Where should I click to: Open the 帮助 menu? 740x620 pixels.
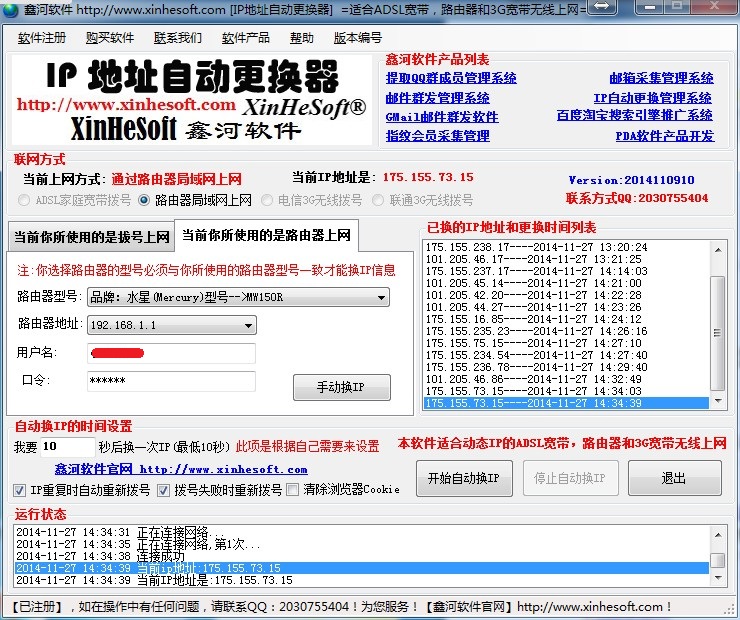pyautogui.click(x=302, y=38)
